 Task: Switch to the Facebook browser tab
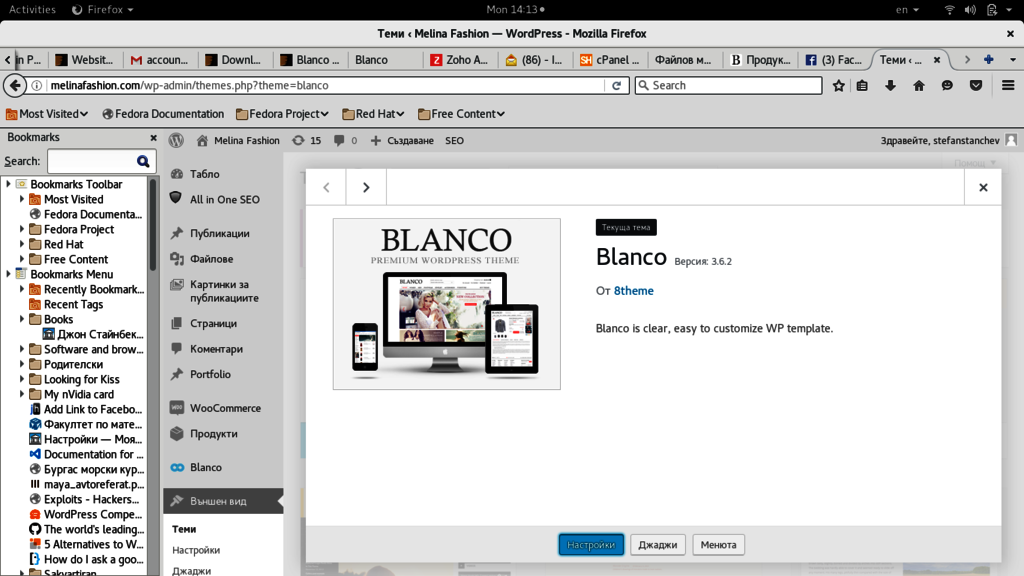pyautogui.click(x=835, y=59)
